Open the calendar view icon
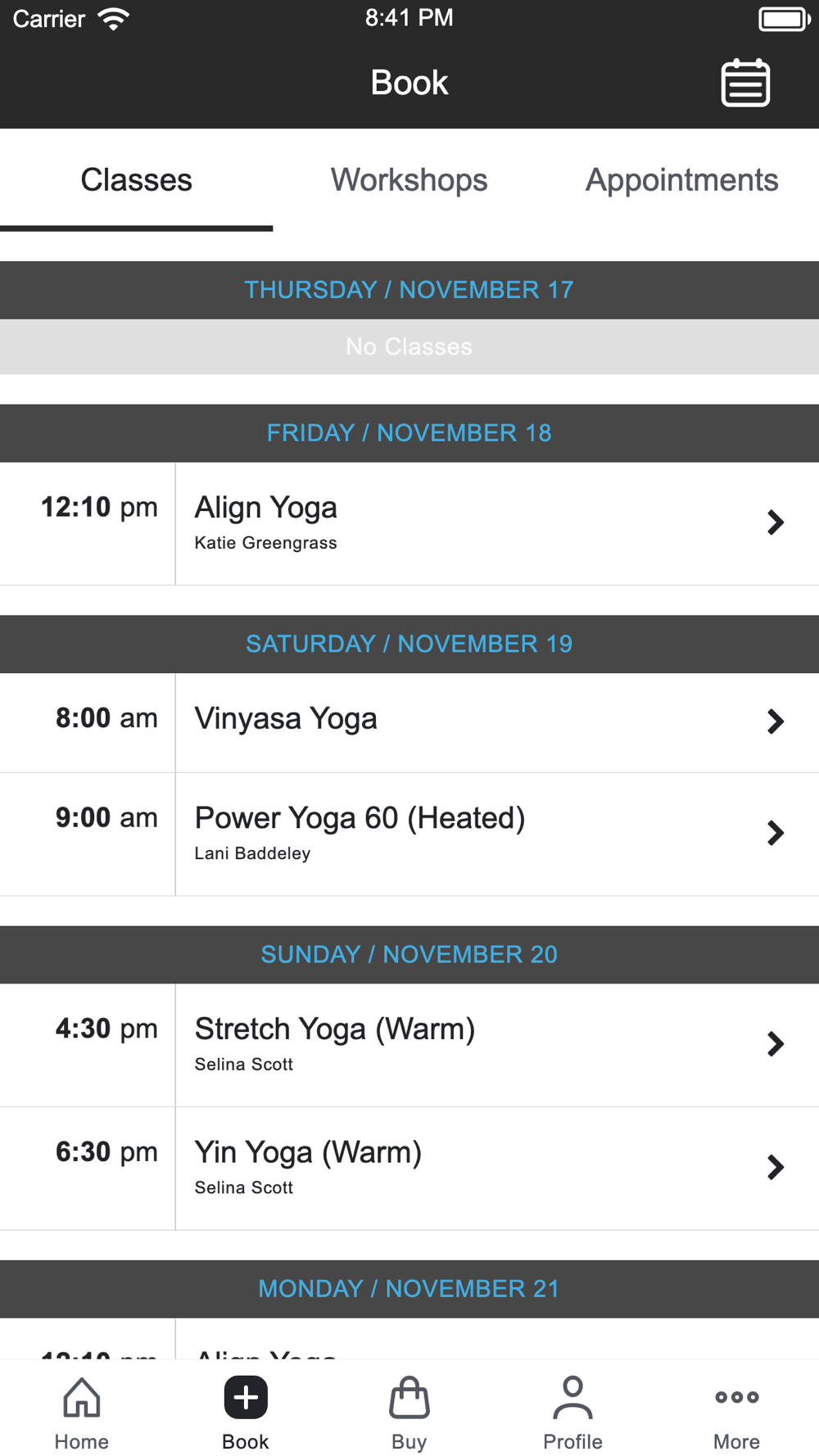 point(745,83)
